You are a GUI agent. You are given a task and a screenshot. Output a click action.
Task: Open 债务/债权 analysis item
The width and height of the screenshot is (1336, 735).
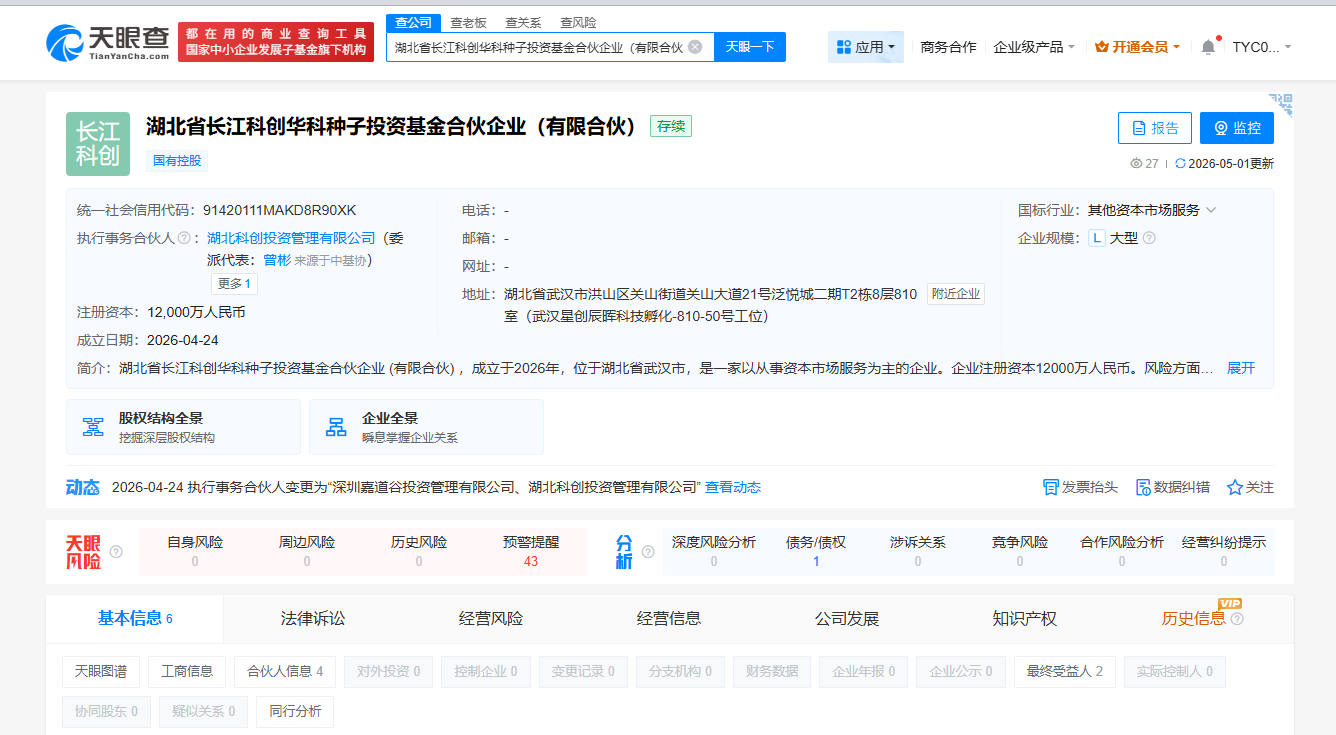tap(816, 551)
